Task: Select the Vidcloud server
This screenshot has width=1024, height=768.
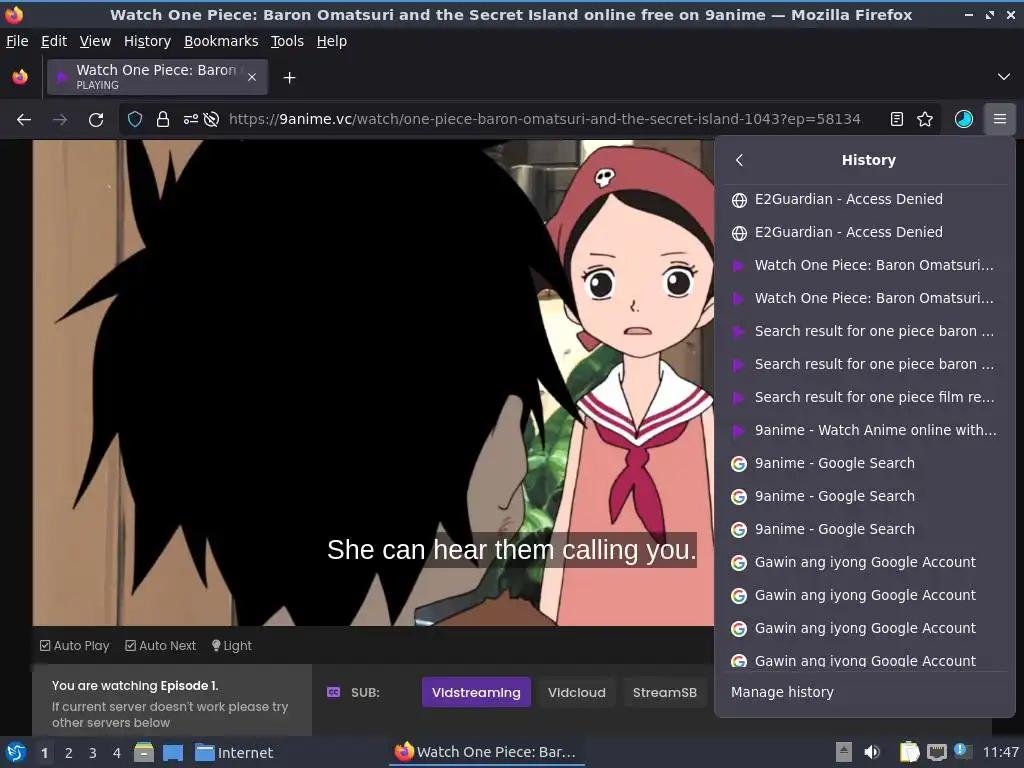Action: pyautogui.click(x=577, y=692)
